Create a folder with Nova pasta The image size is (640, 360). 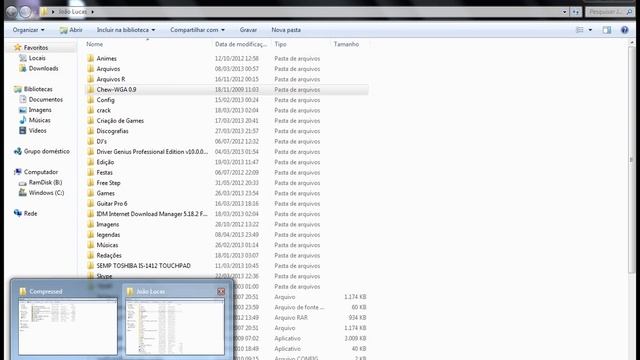click(x=286, y=30)
